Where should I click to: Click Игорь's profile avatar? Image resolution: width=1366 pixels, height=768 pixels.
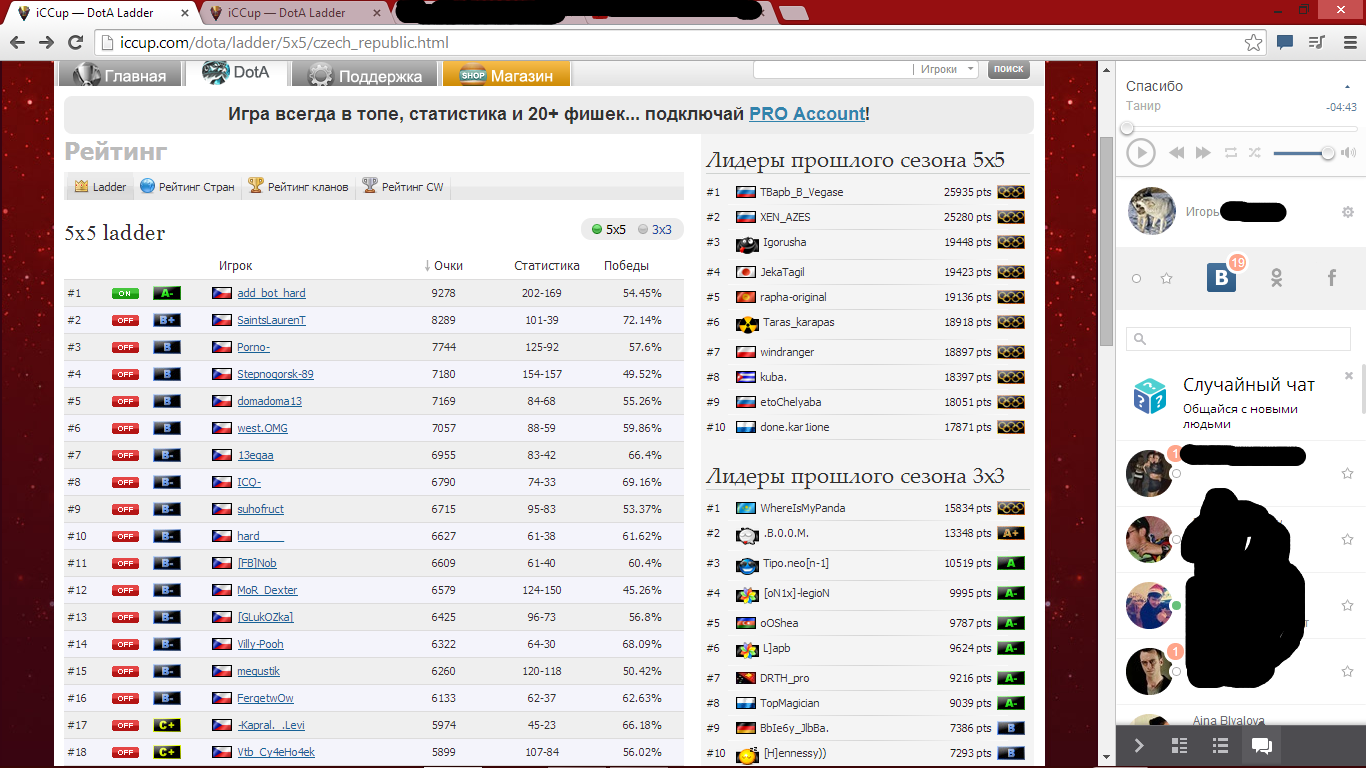1152,211
